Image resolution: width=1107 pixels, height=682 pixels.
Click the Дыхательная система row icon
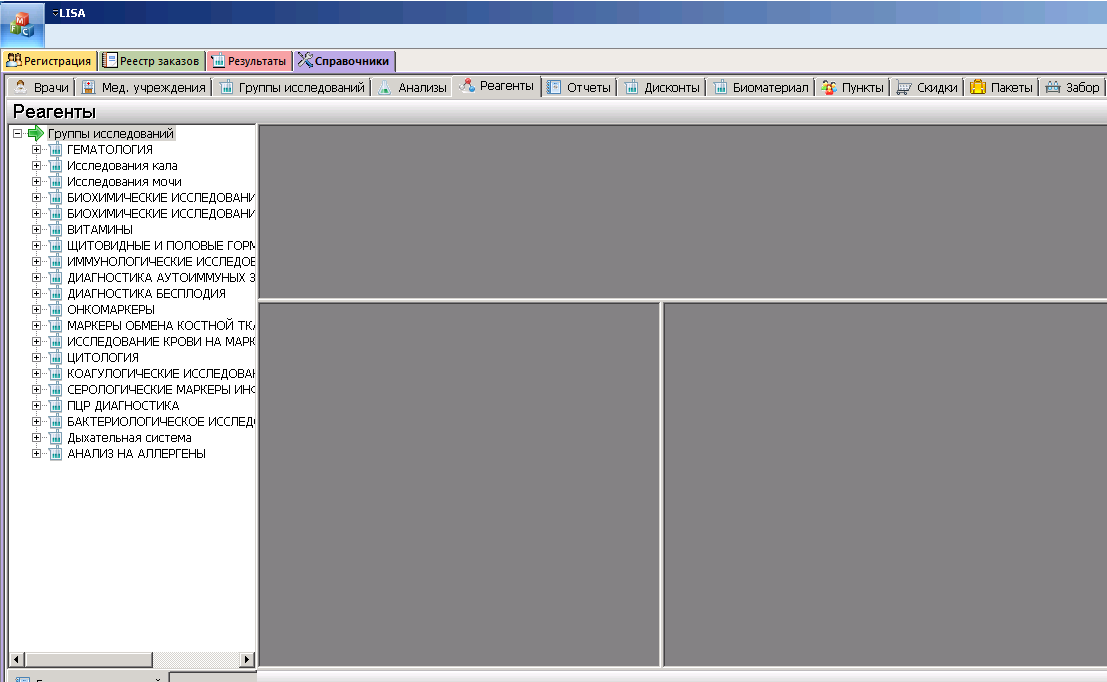click(x=56, y=438)
